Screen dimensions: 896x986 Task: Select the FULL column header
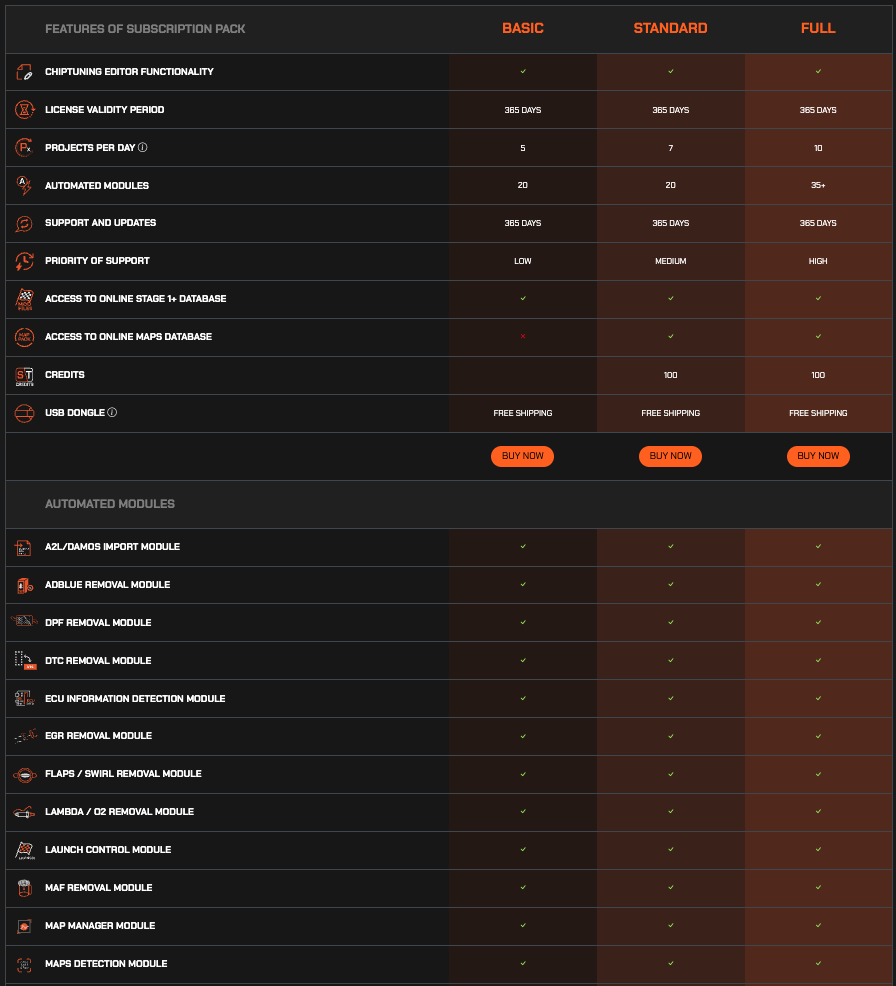point(818,29)
